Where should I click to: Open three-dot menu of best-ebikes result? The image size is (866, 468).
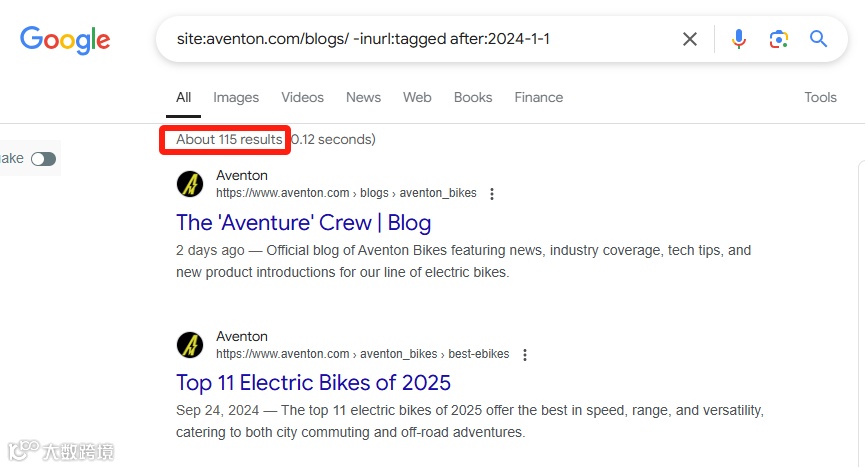click(525, 354)
